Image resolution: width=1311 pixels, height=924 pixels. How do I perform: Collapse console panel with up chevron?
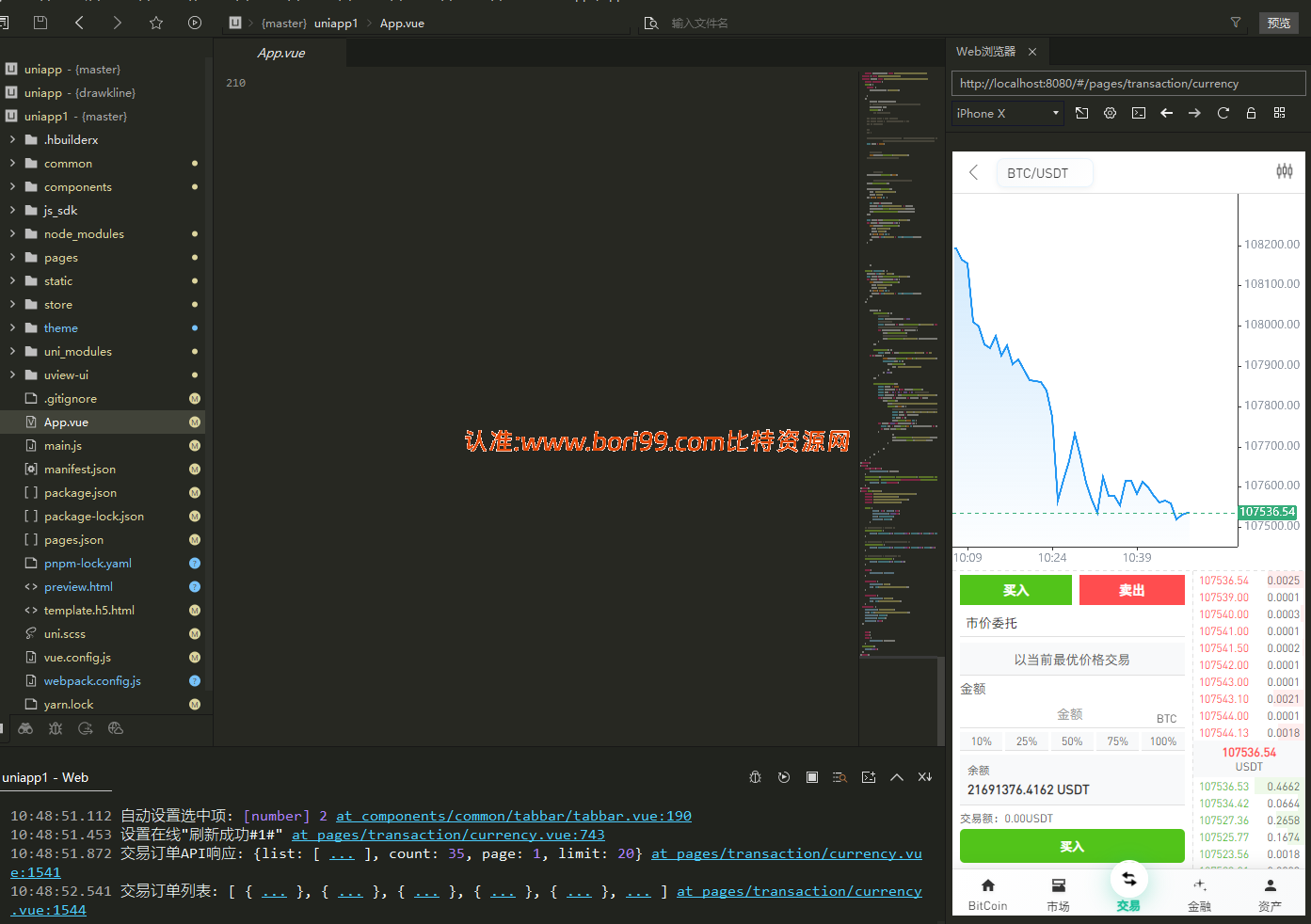click(x=897, y=777)
